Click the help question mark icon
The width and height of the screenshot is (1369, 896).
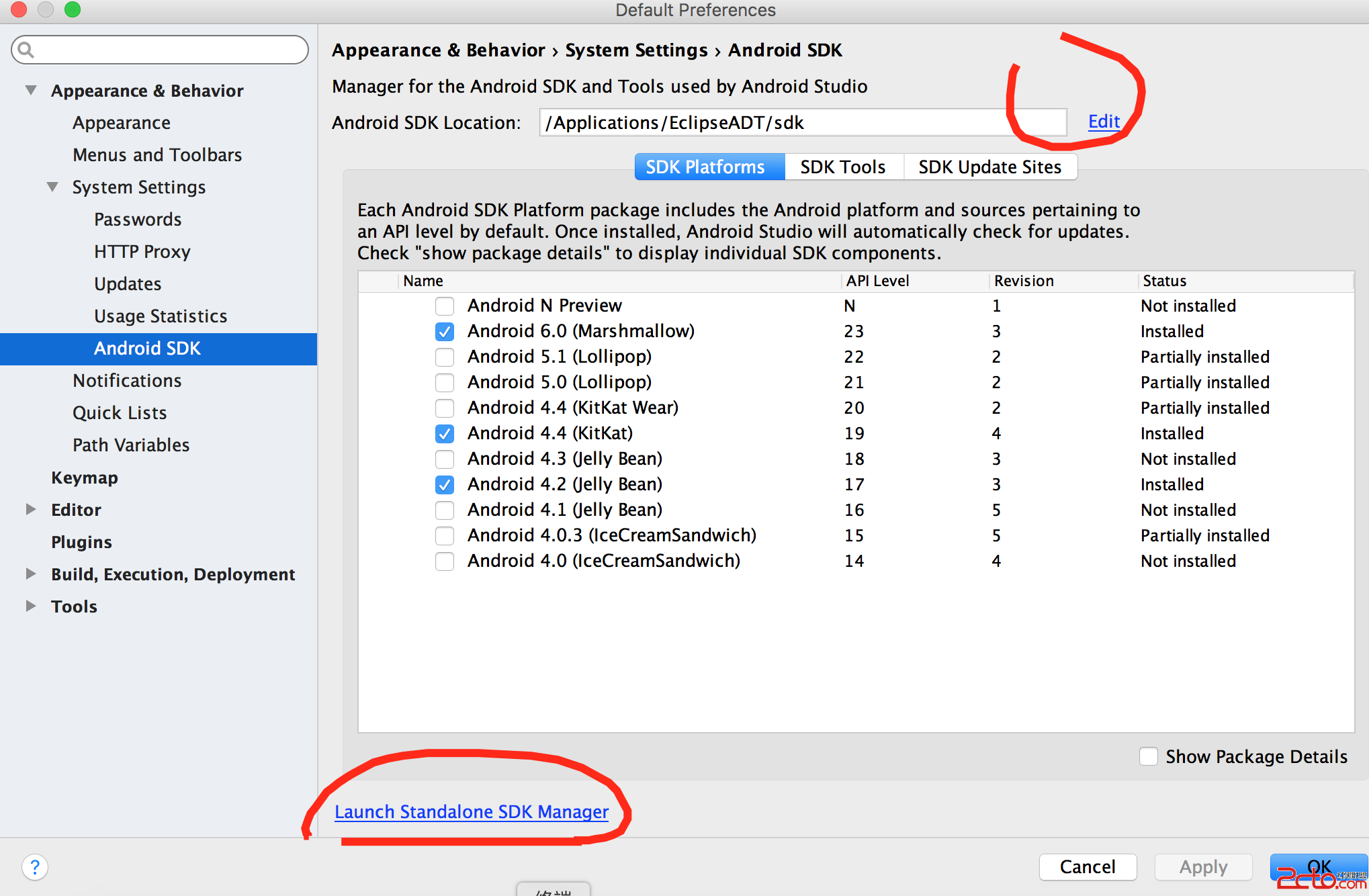(x=35, y=866)
